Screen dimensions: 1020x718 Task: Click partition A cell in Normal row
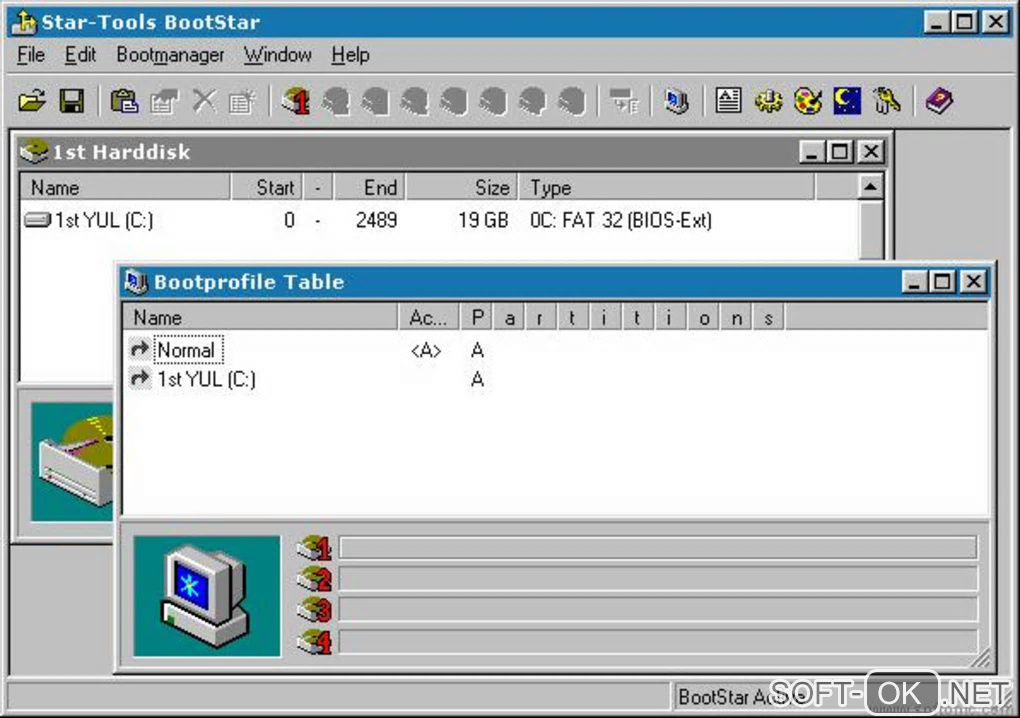pos(477,351)
